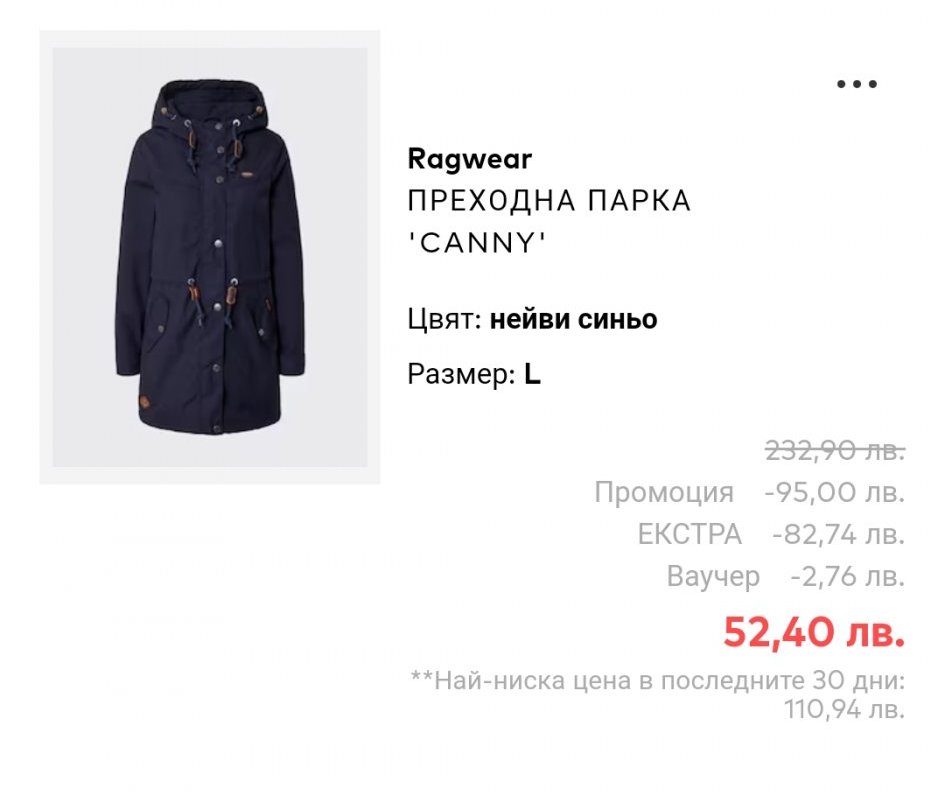Click the Ваучер label text
Viewport: 945px width, 800px height.
pyautogui.click(x=713, y=577)
